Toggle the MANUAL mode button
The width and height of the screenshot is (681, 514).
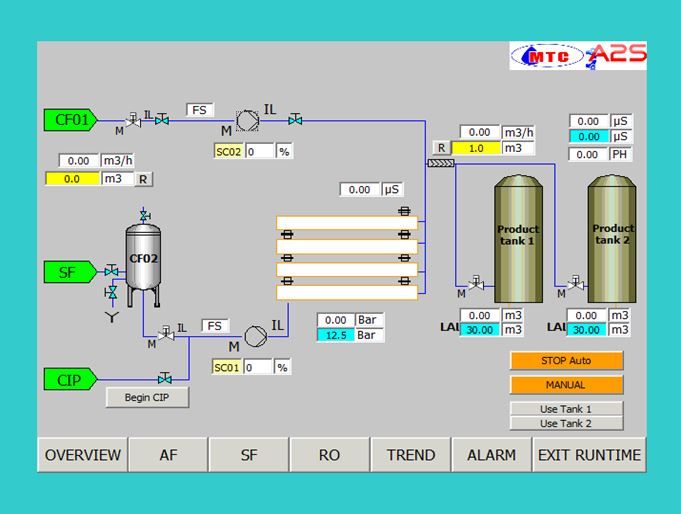[x=566, y=385]
